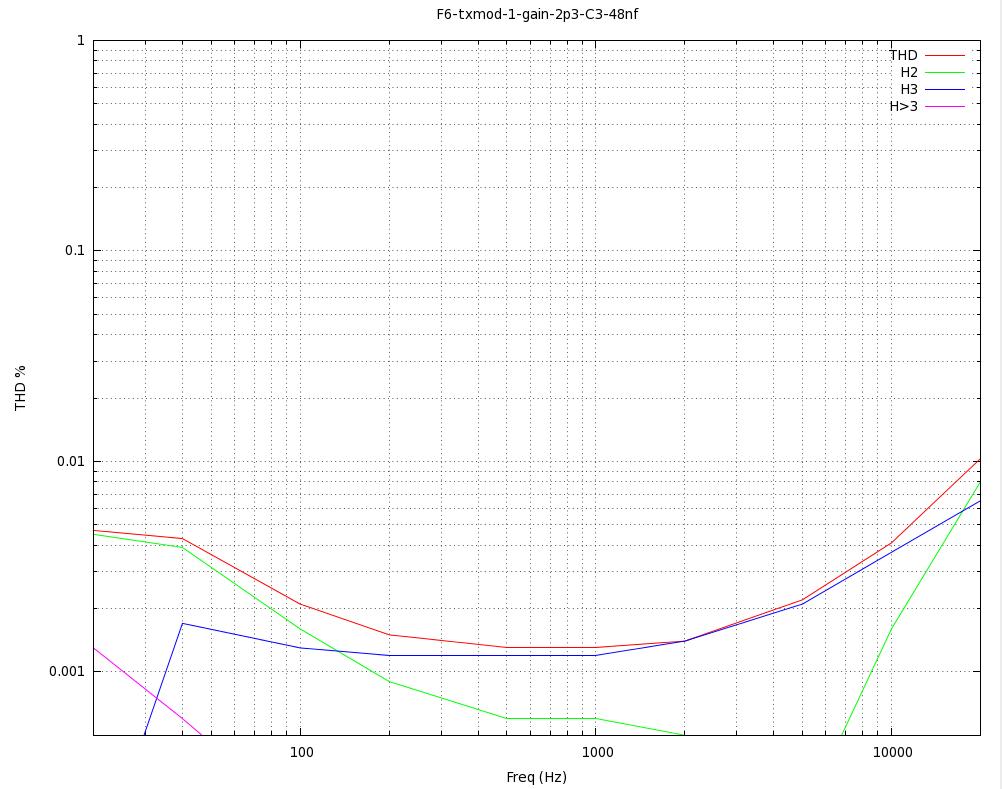Click the x-axis tick label 100
The height and width of the screenshot is (789, 1002).
[x=302, y=753]
